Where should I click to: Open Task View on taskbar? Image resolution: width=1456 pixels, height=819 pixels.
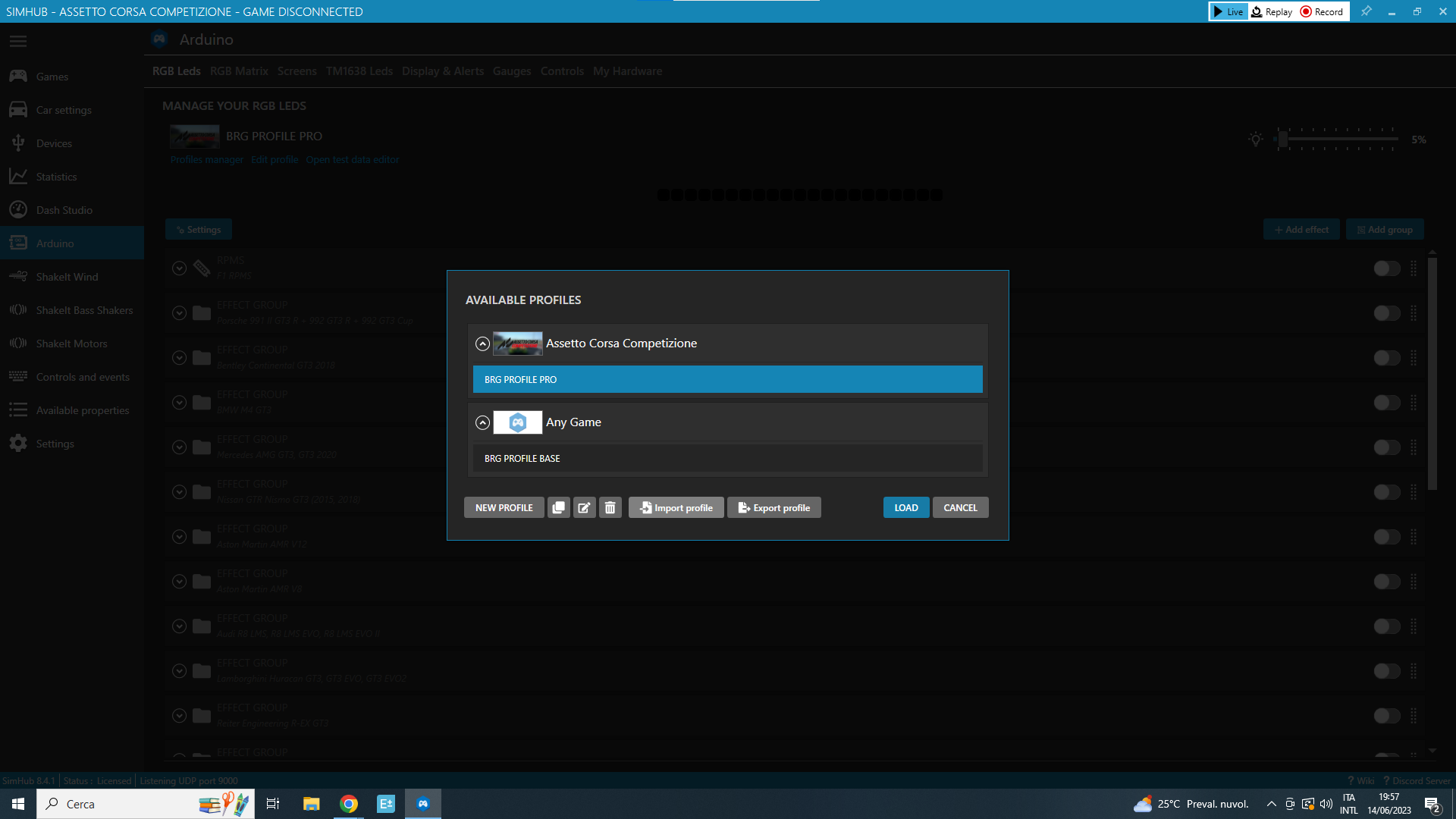coord(273,804)
